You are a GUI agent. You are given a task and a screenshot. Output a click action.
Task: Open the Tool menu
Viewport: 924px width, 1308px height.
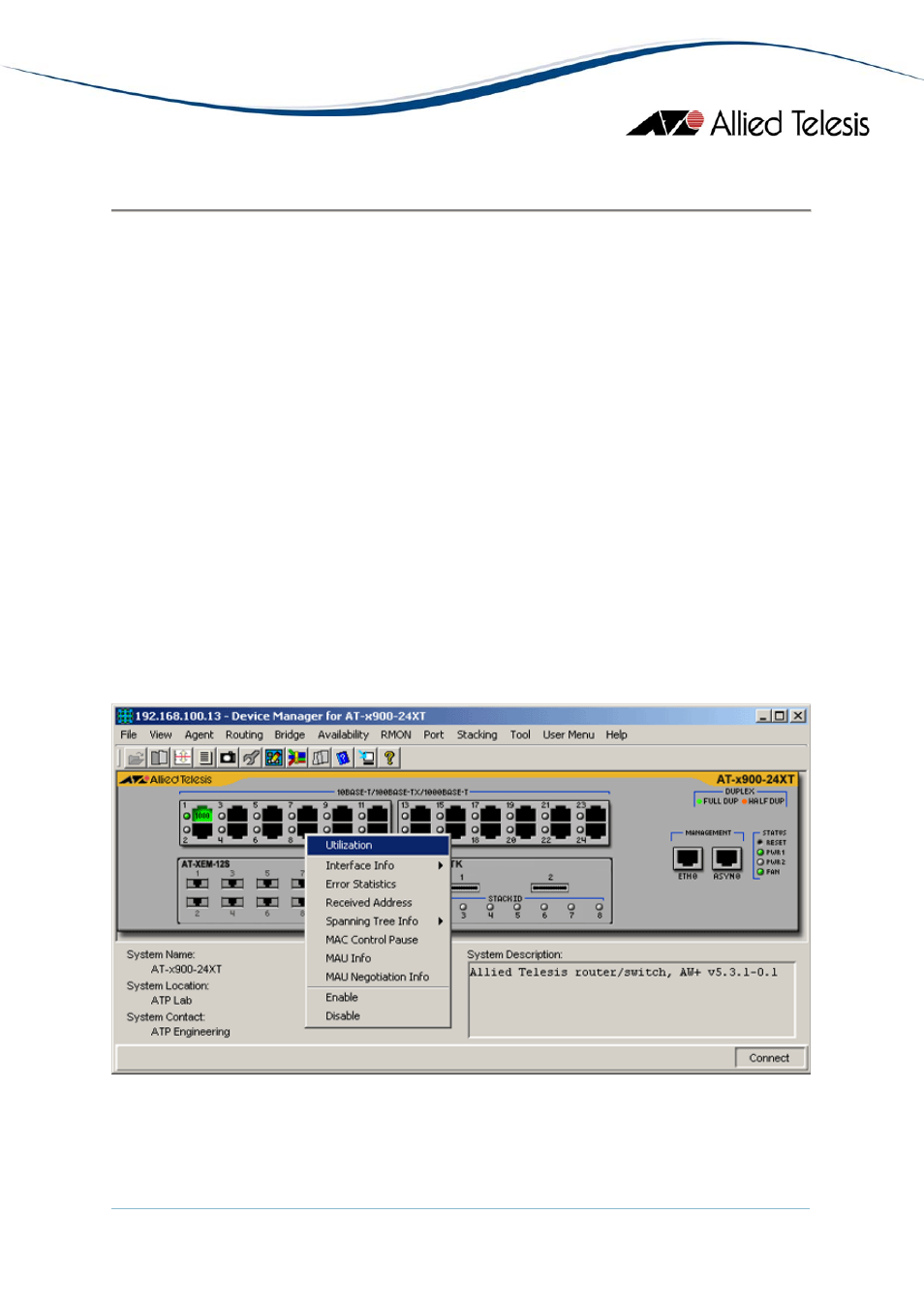click(520, 735)
